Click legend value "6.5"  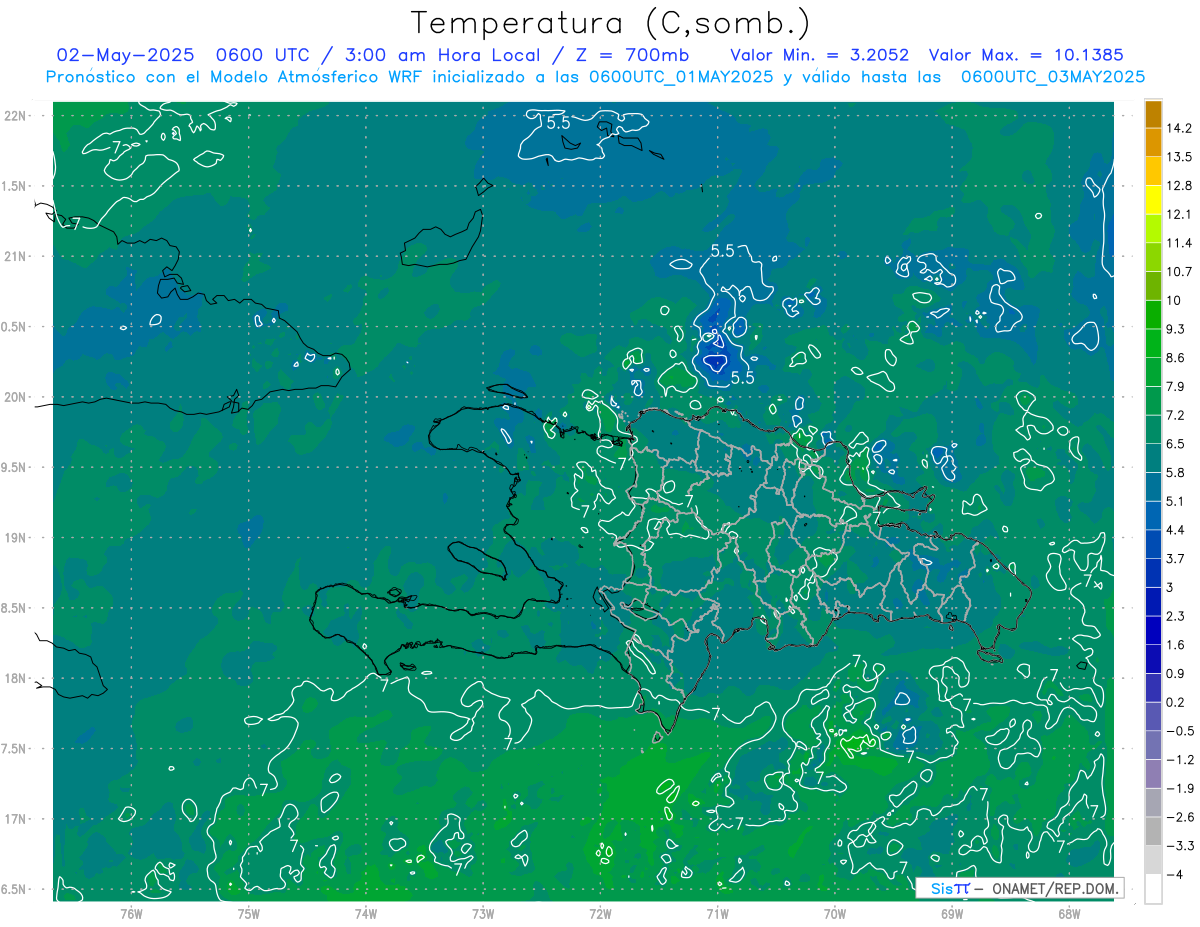coord(1176,444)
